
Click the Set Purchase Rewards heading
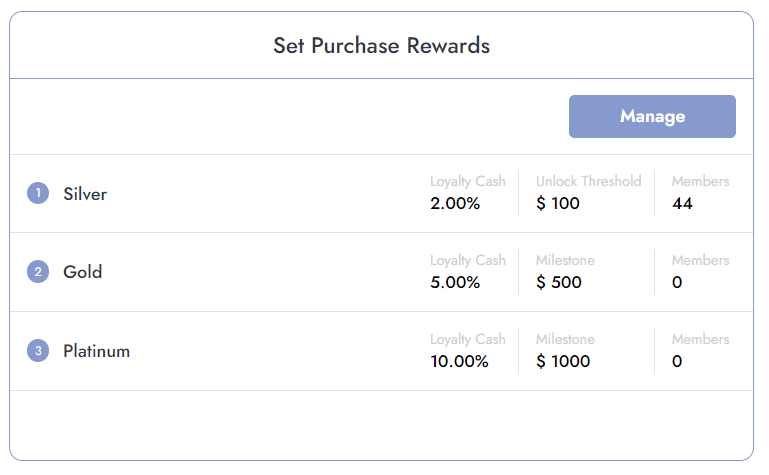pyautogui.click(x=381, y=46)
